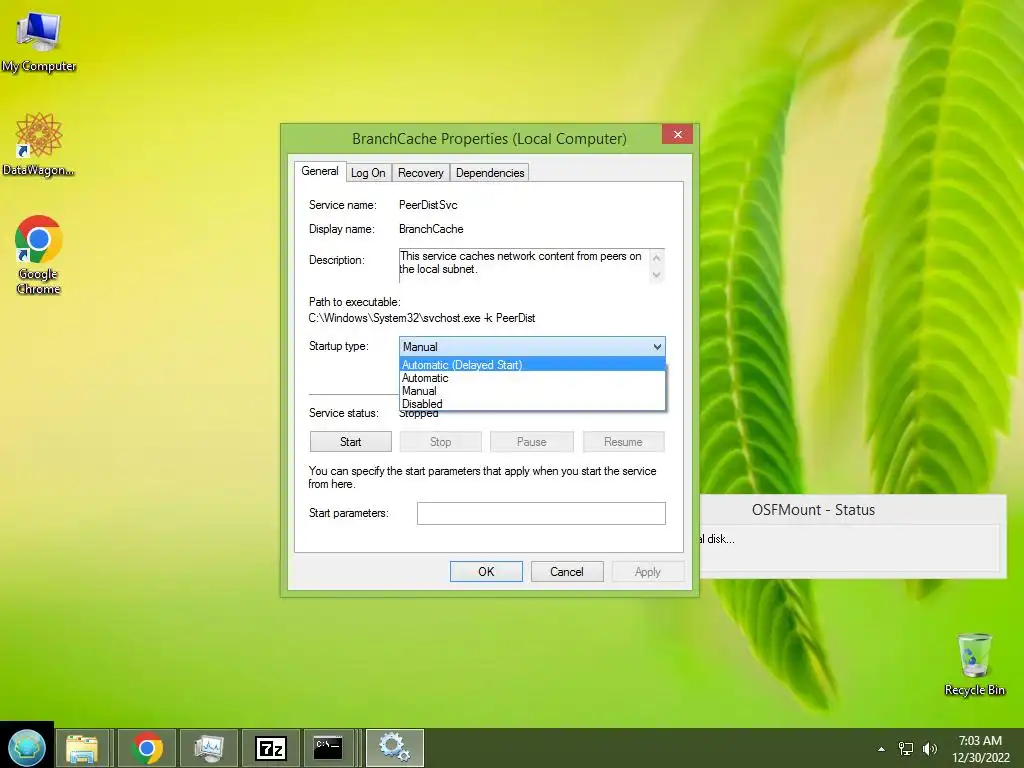Switch to the Recovery tab
1024x768 pixels.
coord(421,173)
